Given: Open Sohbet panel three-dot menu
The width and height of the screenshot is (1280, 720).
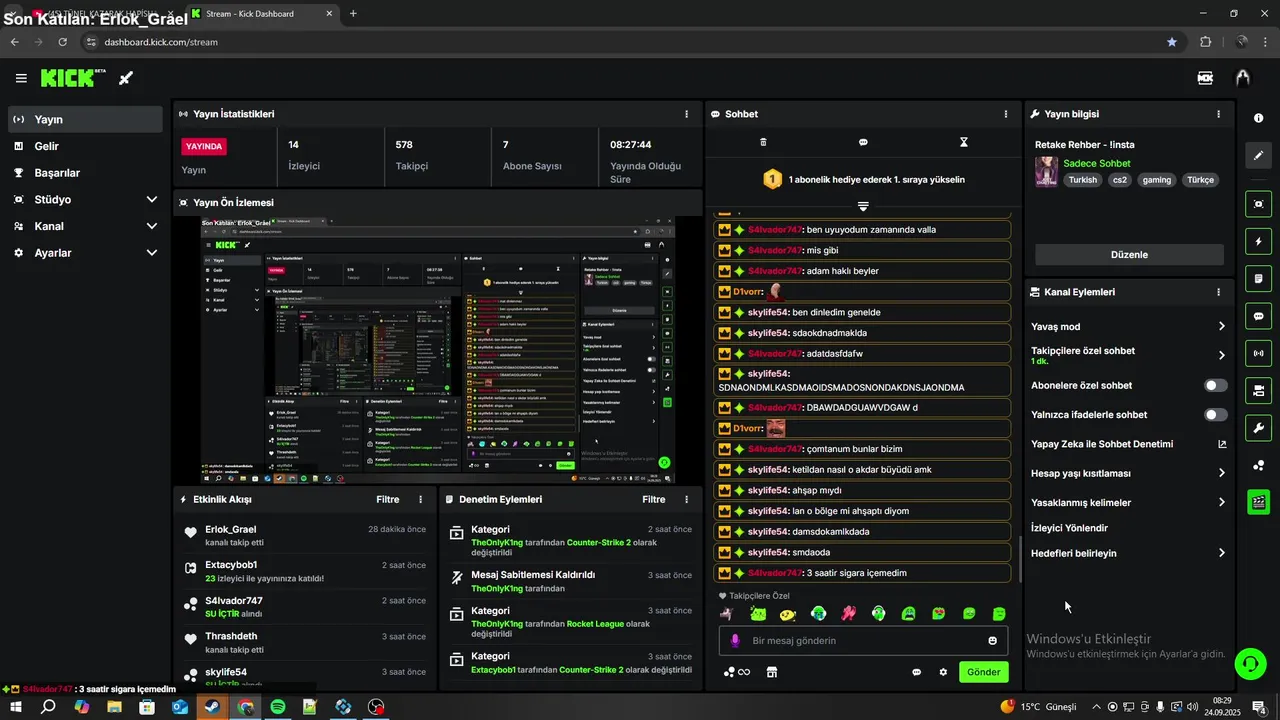Looking at the screenshot, I should click(1006, 114).
